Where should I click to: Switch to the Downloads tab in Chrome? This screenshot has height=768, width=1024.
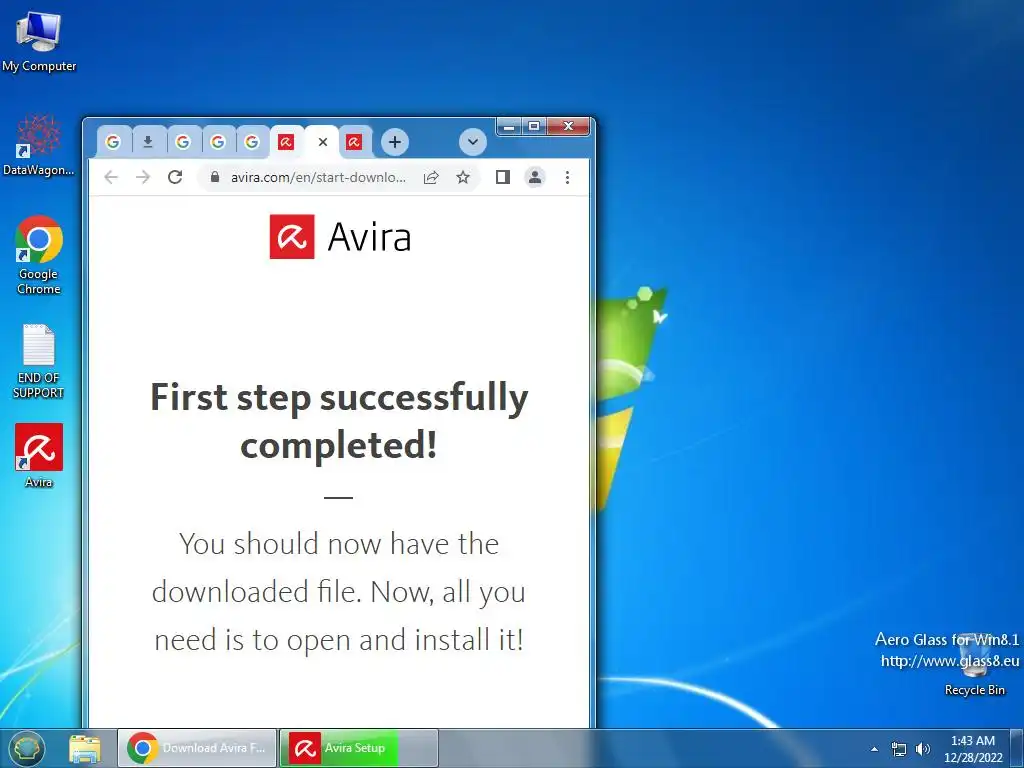click(148, 142)
